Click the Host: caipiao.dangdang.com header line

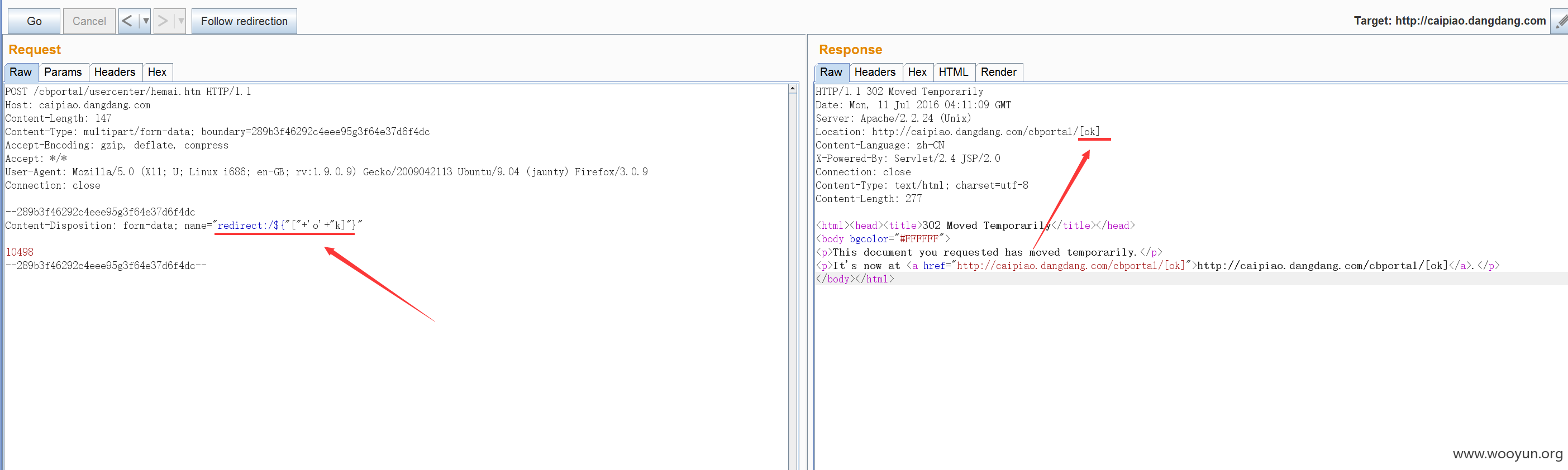pyautogui.click(x=78, y=104)
